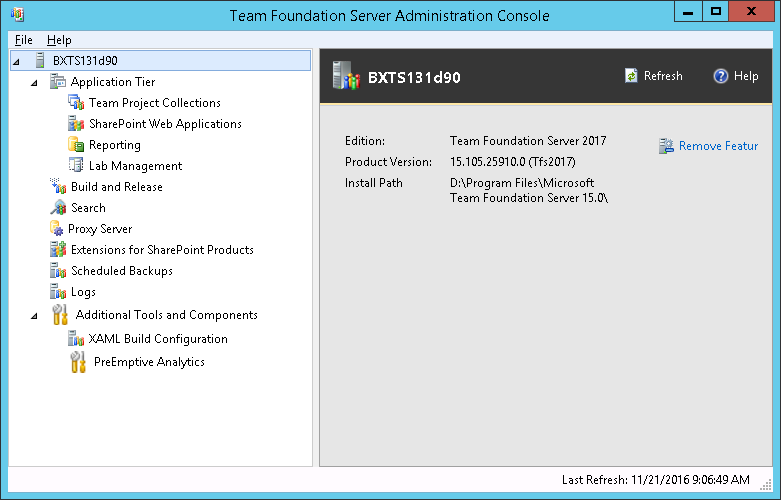Click the Application Tier icon

point(58,82)
